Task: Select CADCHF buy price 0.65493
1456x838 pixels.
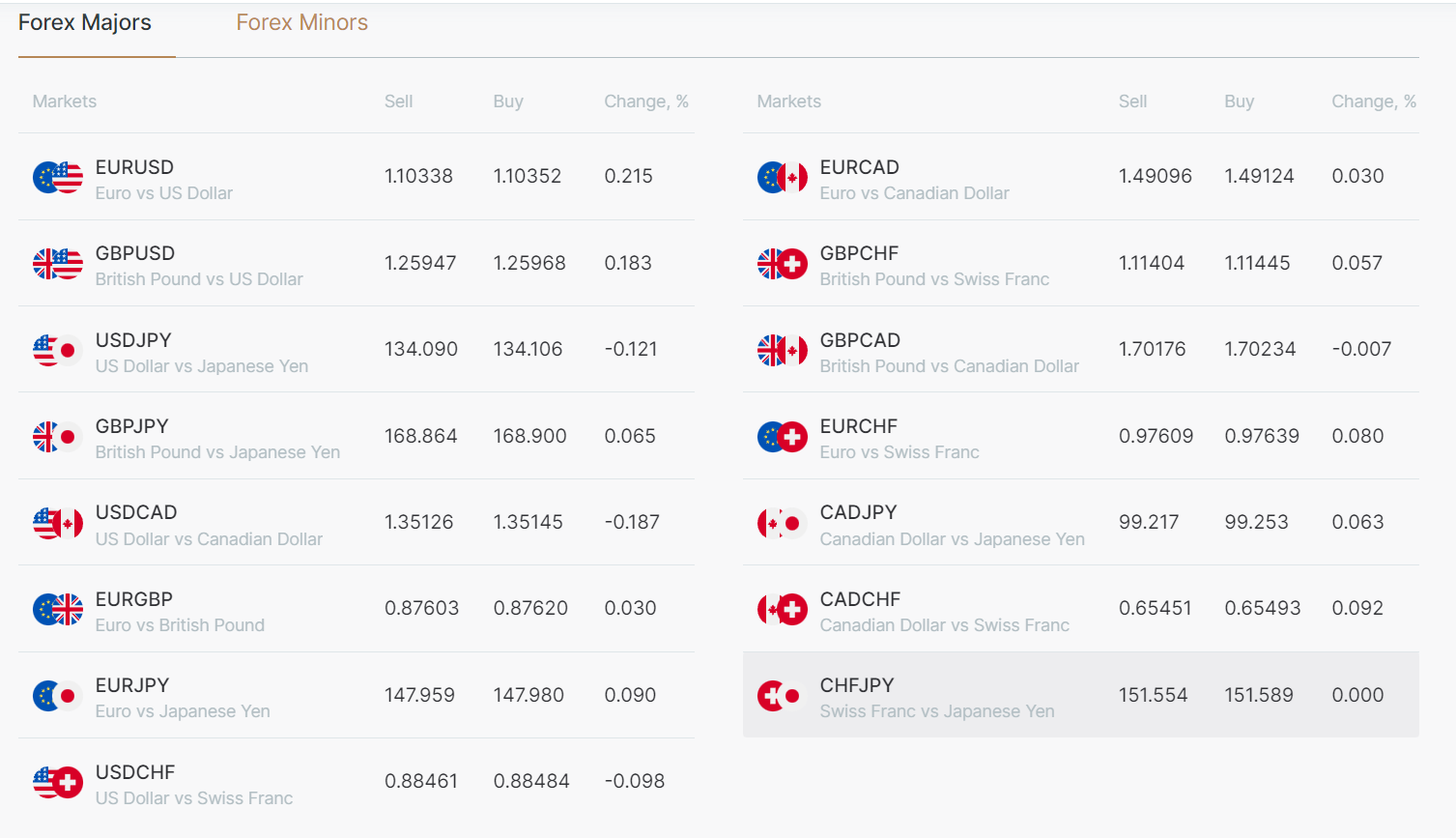Action: [1263, 608]
